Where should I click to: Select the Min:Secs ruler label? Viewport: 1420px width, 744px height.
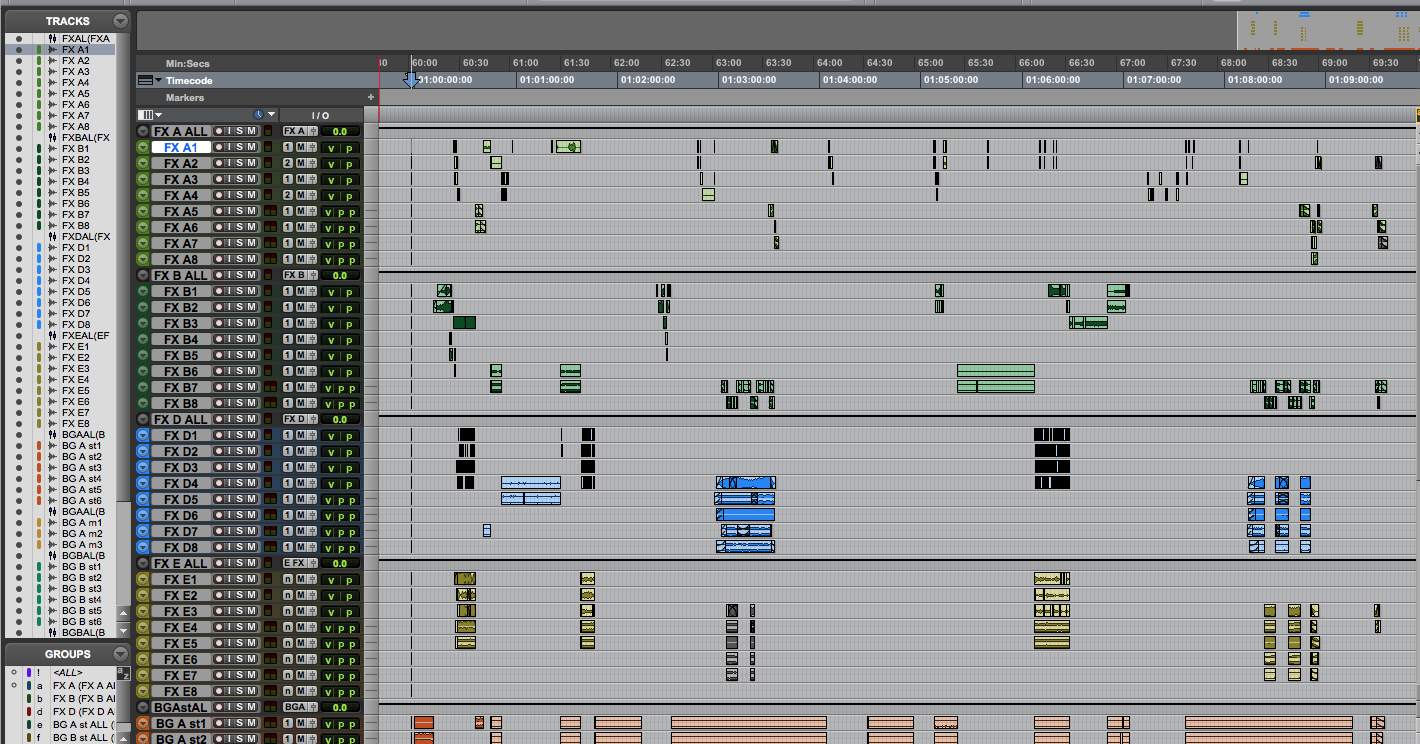point(188,64)
